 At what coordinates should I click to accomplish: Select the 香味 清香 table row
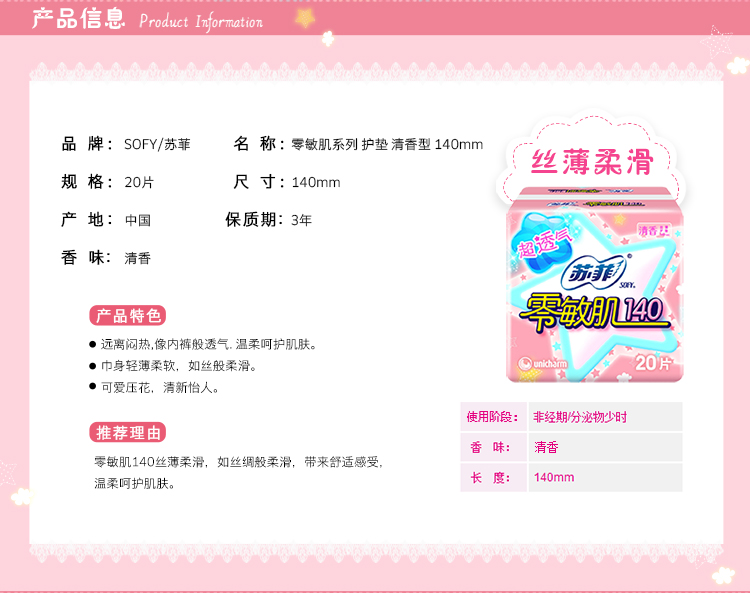(571, 447)
